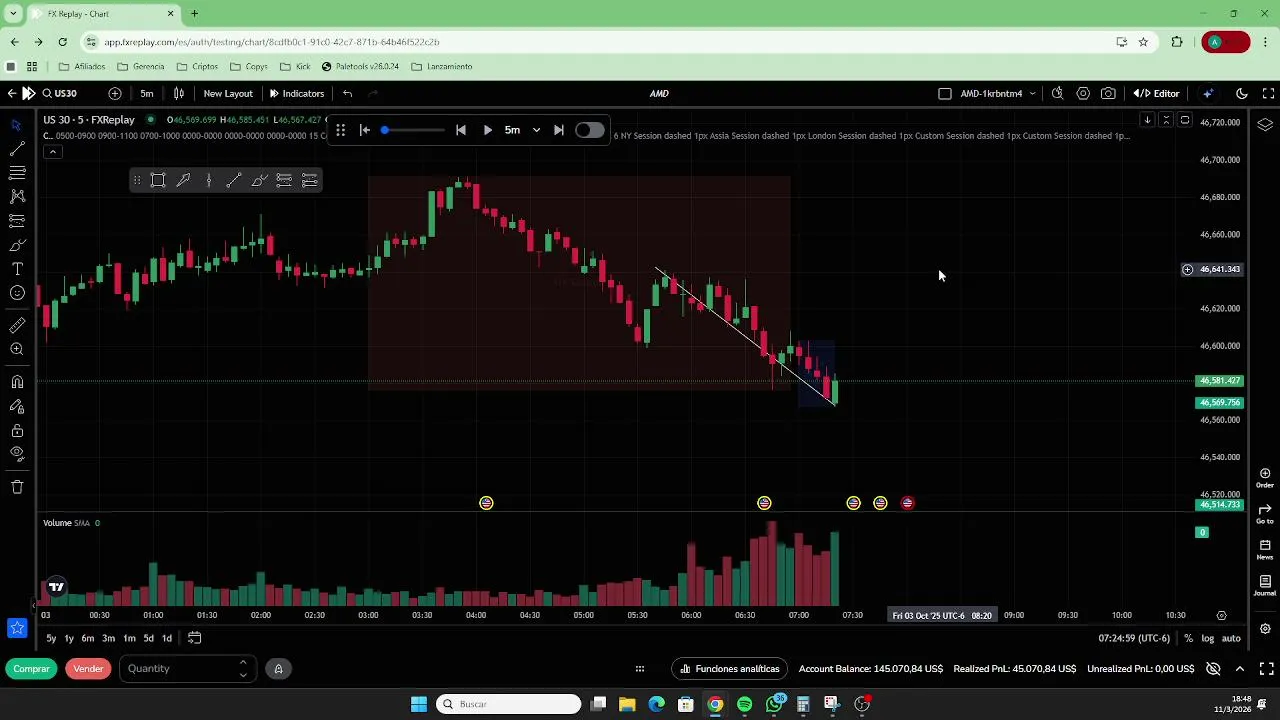This screenshot has height=720, width=1280.
Task: Open the 5m timeframe selector in top toolbar
Action: click(x=147, y=93)
